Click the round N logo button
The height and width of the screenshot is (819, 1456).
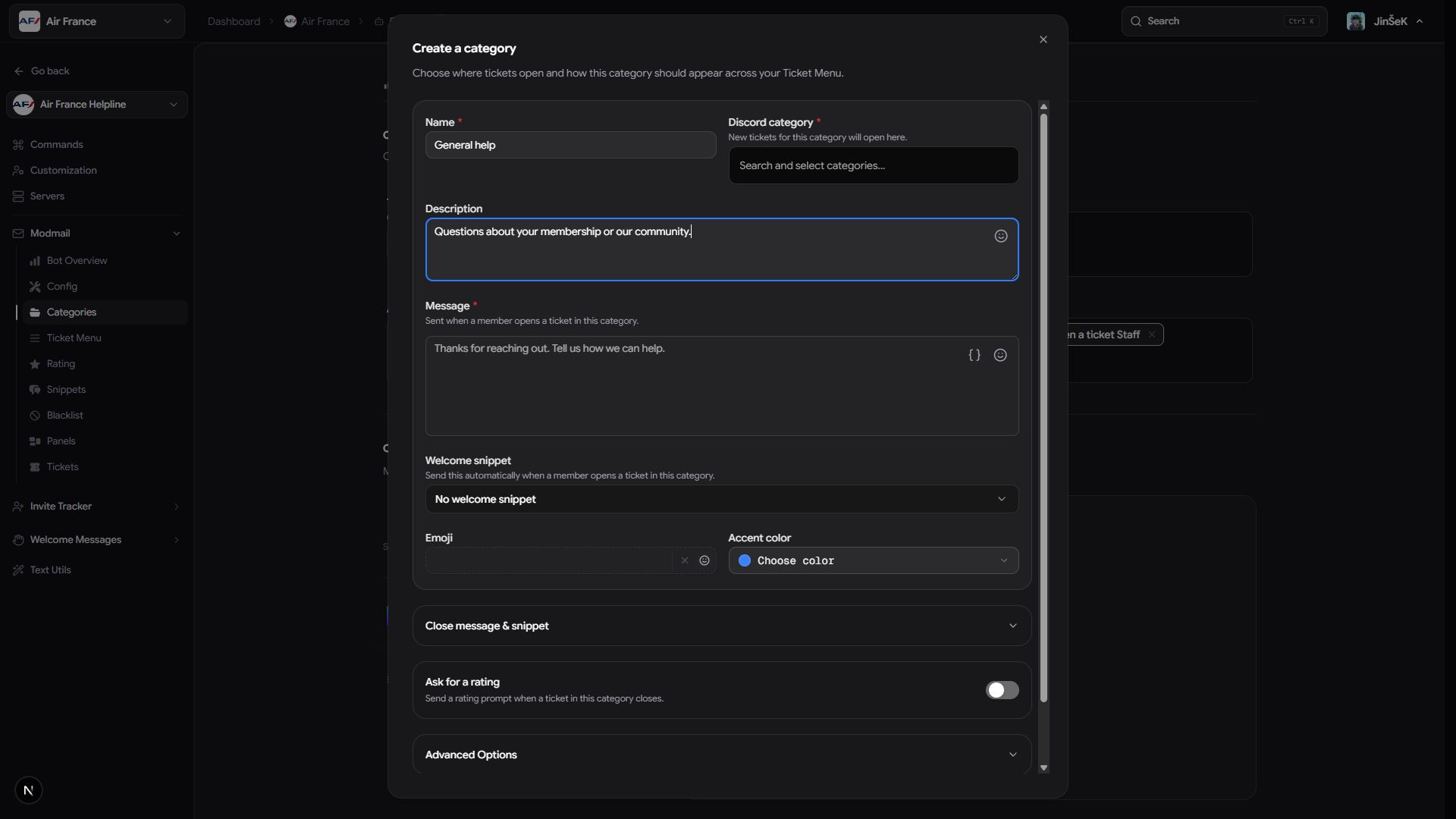pos(29,790)
